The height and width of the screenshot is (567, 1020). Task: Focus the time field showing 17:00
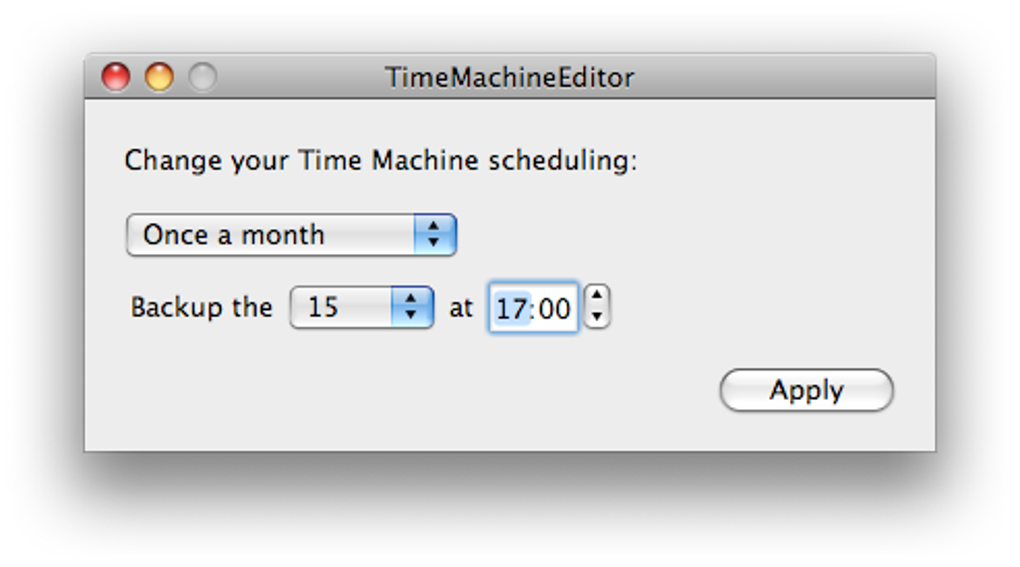click(533, 308)
